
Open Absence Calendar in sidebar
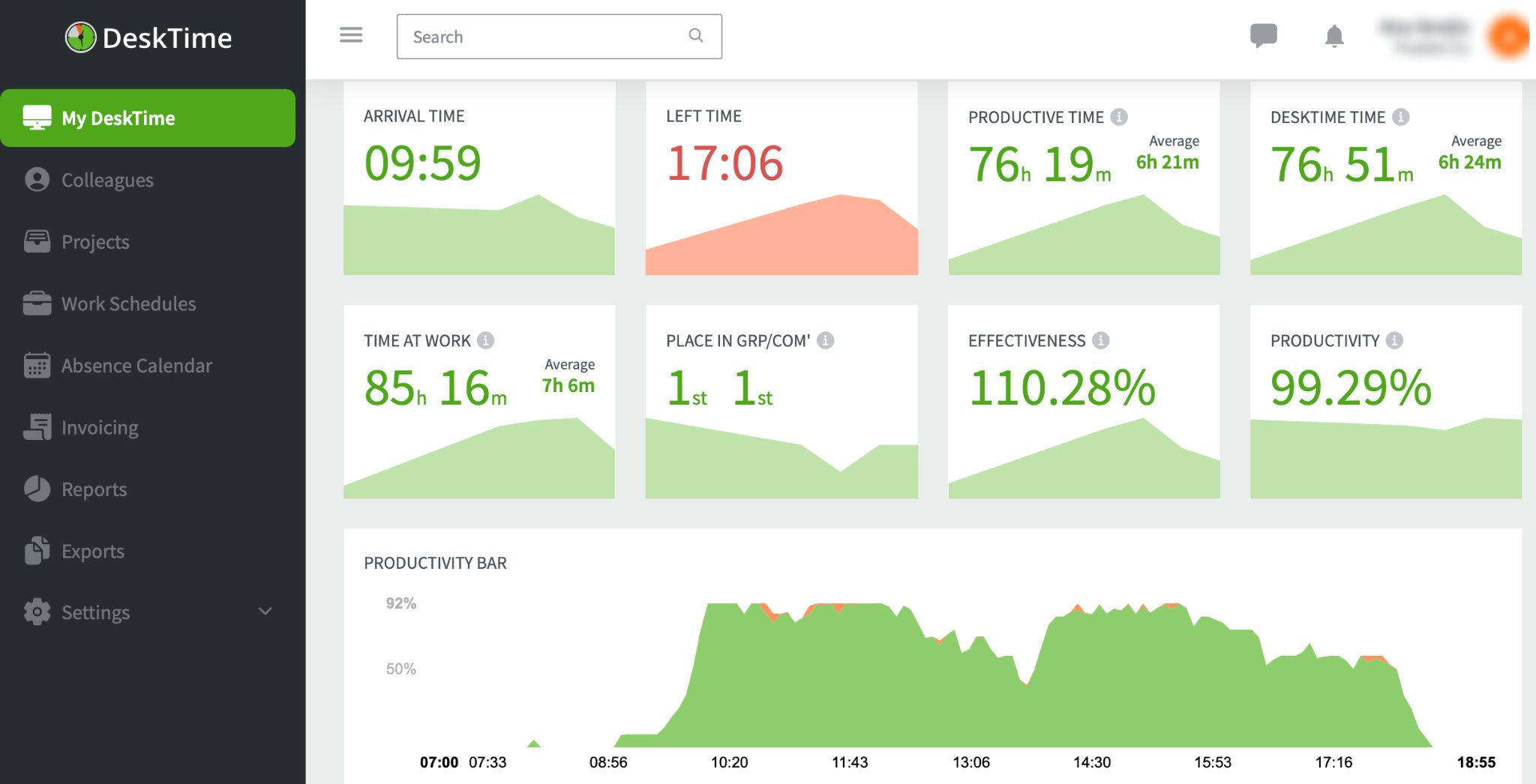coord(136,366)
